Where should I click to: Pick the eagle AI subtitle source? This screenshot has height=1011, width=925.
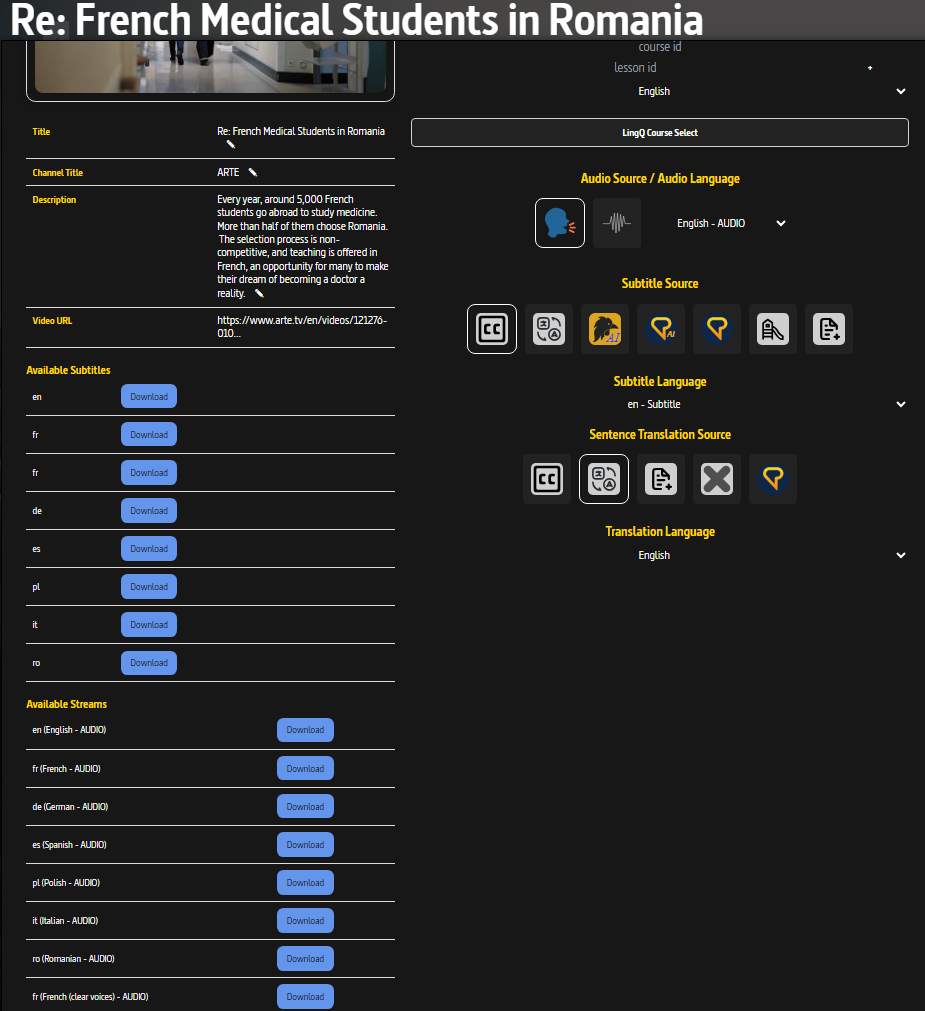click(x=605, y=329)
